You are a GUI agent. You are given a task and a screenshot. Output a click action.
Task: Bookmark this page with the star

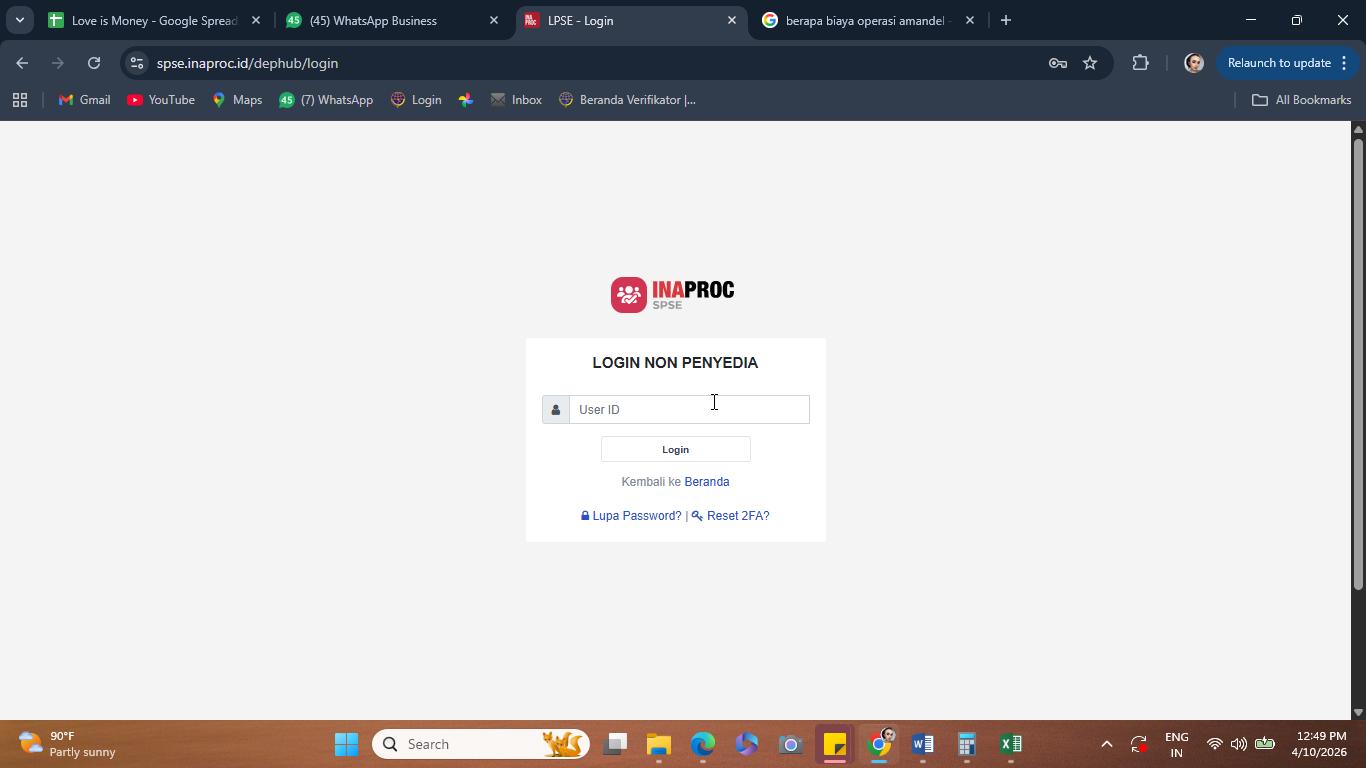(1090, 63)
